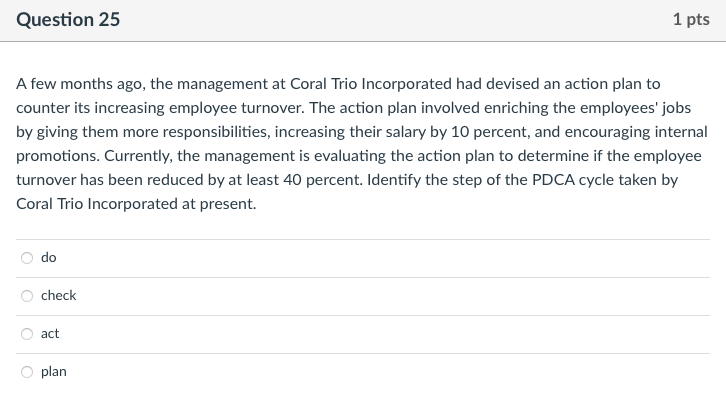Screen dimensions: 726x405
Task: Click the "1 pts" points label
Action: (x=691, y=19)
